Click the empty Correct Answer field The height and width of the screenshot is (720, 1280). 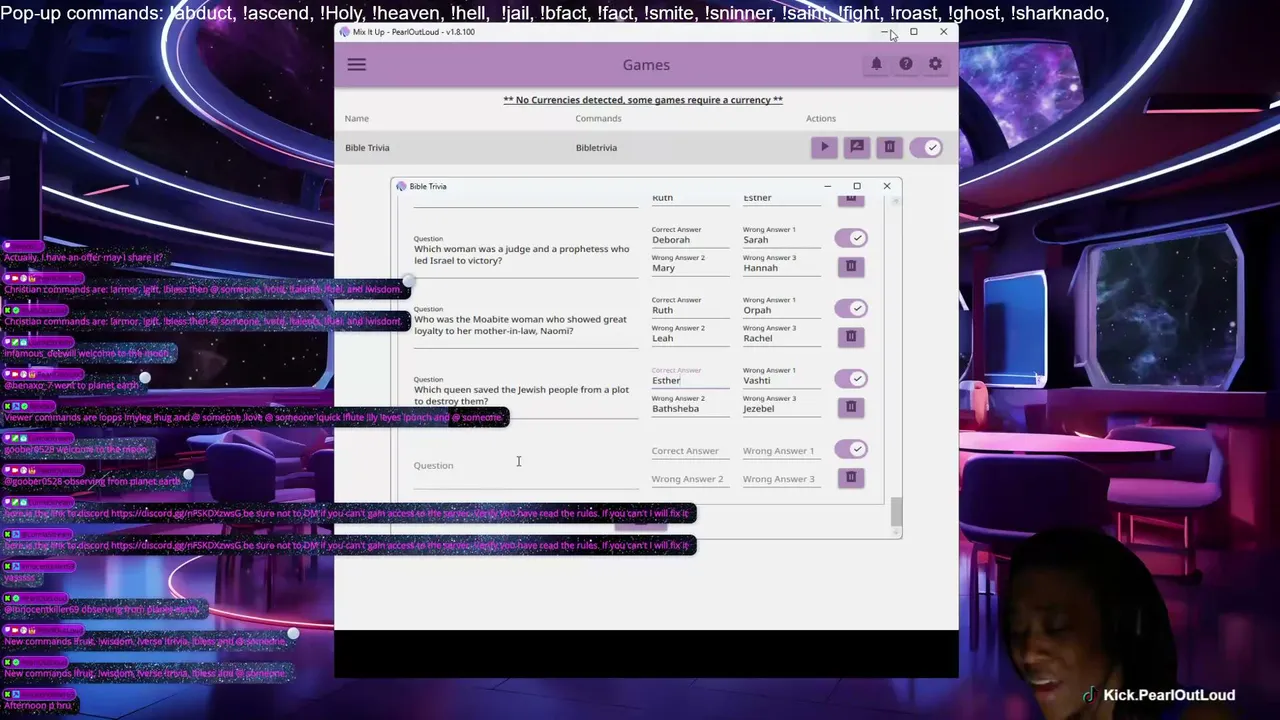coord(690,451)
